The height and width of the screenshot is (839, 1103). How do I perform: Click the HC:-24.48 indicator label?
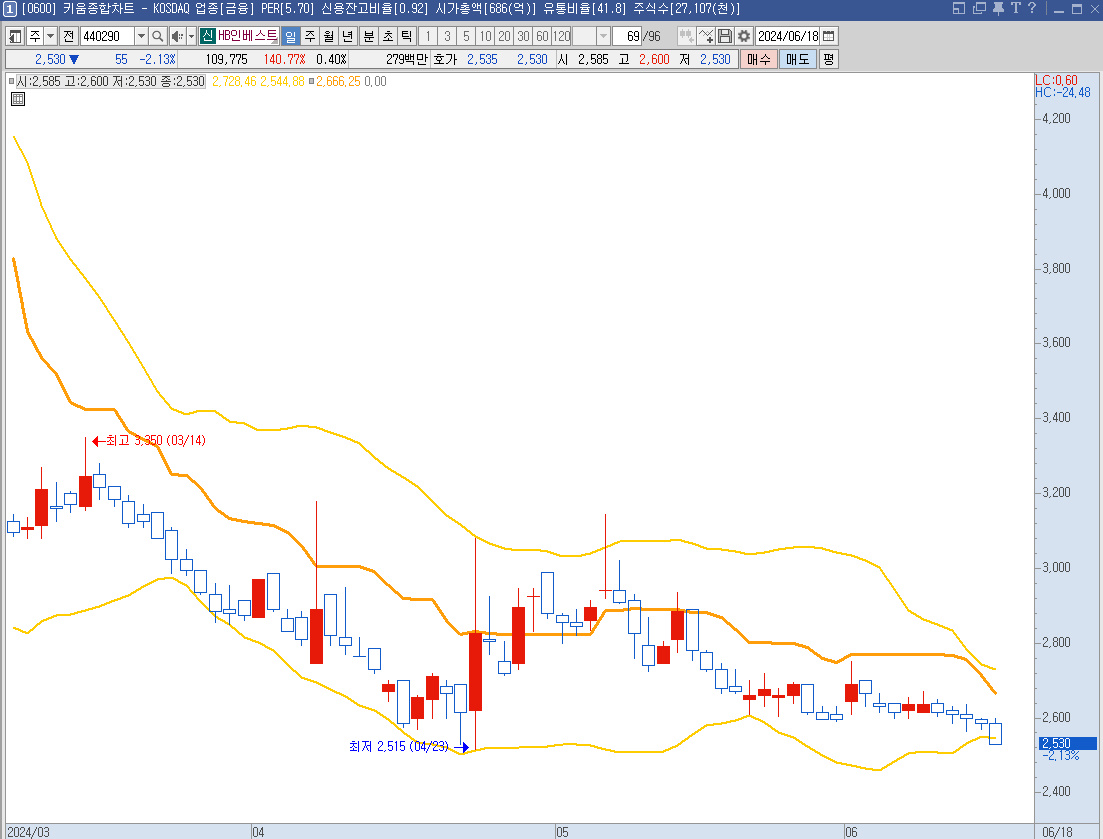[x=1062, y=92]
